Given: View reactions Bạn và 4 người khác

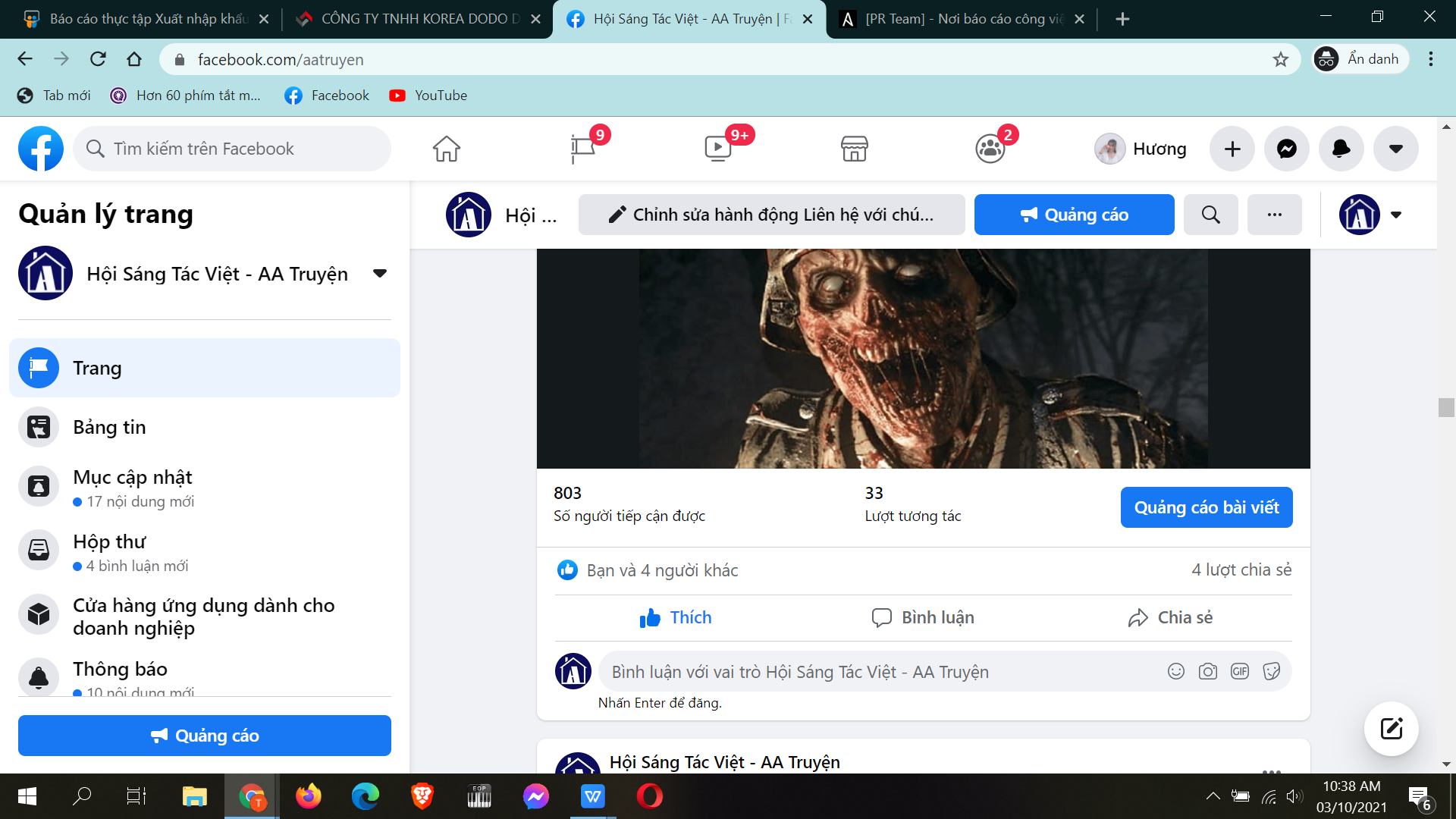Looking at the screenshot, I should (662, 570).
